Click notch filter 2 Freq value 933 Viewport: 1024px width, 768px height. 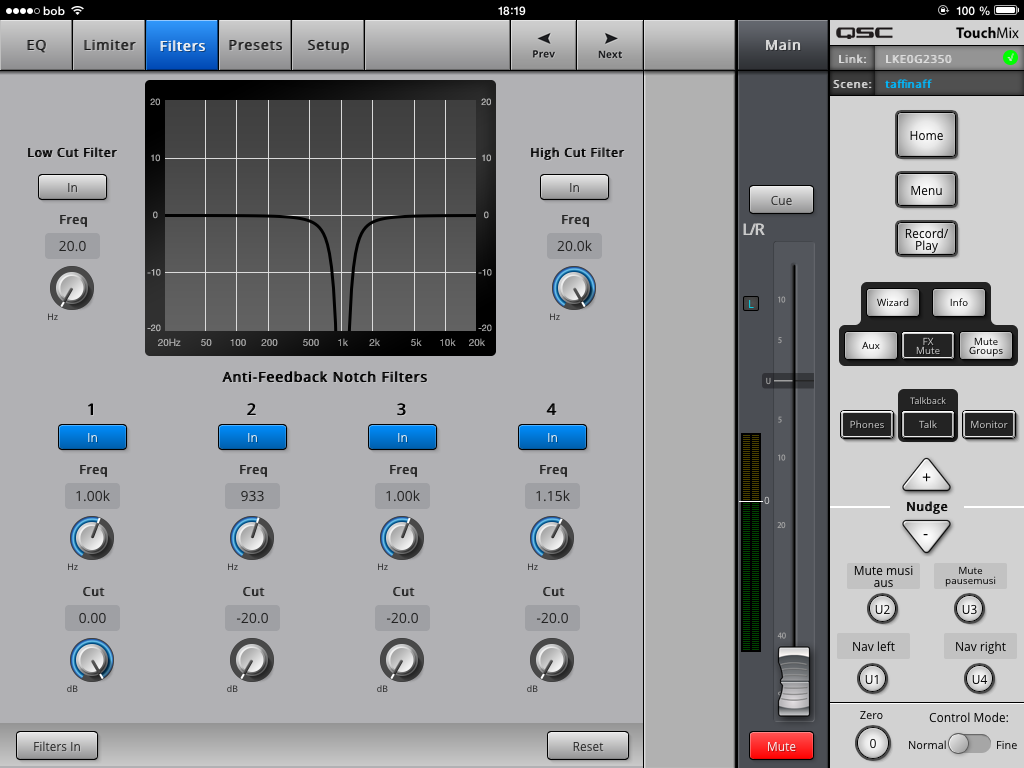pyautogui.click(x=252, y=496)
